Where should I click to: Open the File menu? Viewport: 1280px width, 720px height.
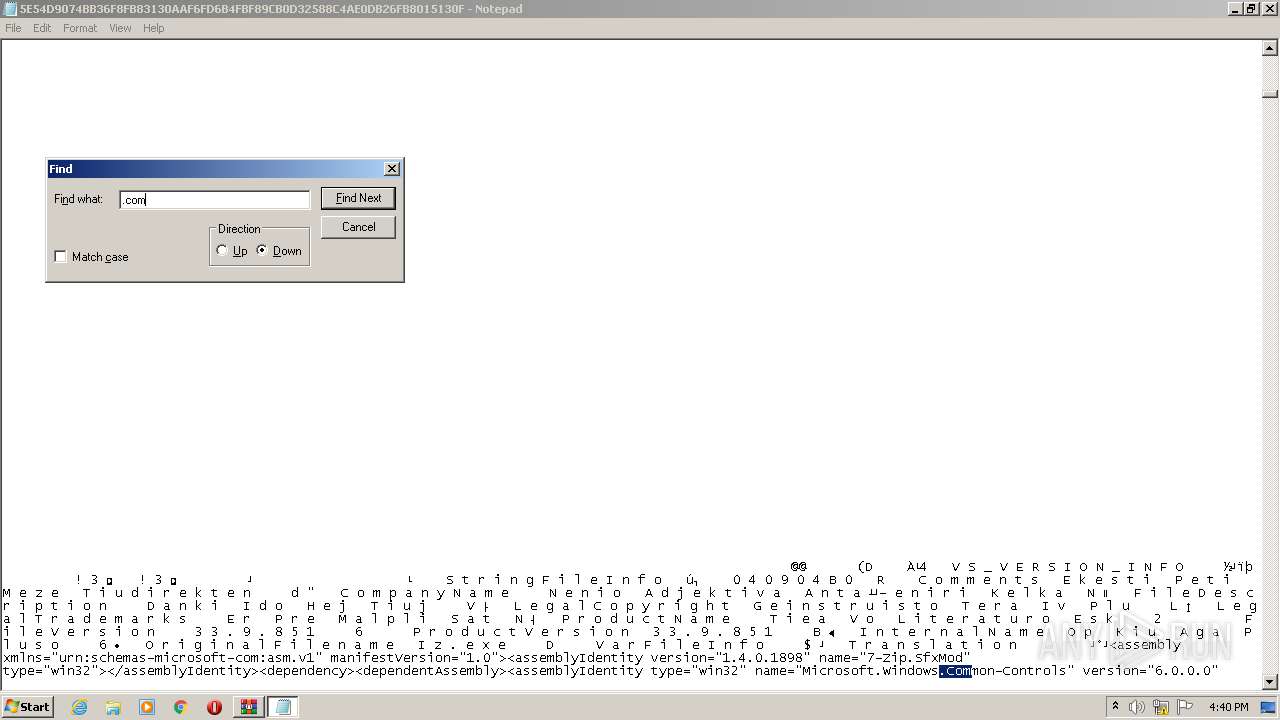(13, 28)
